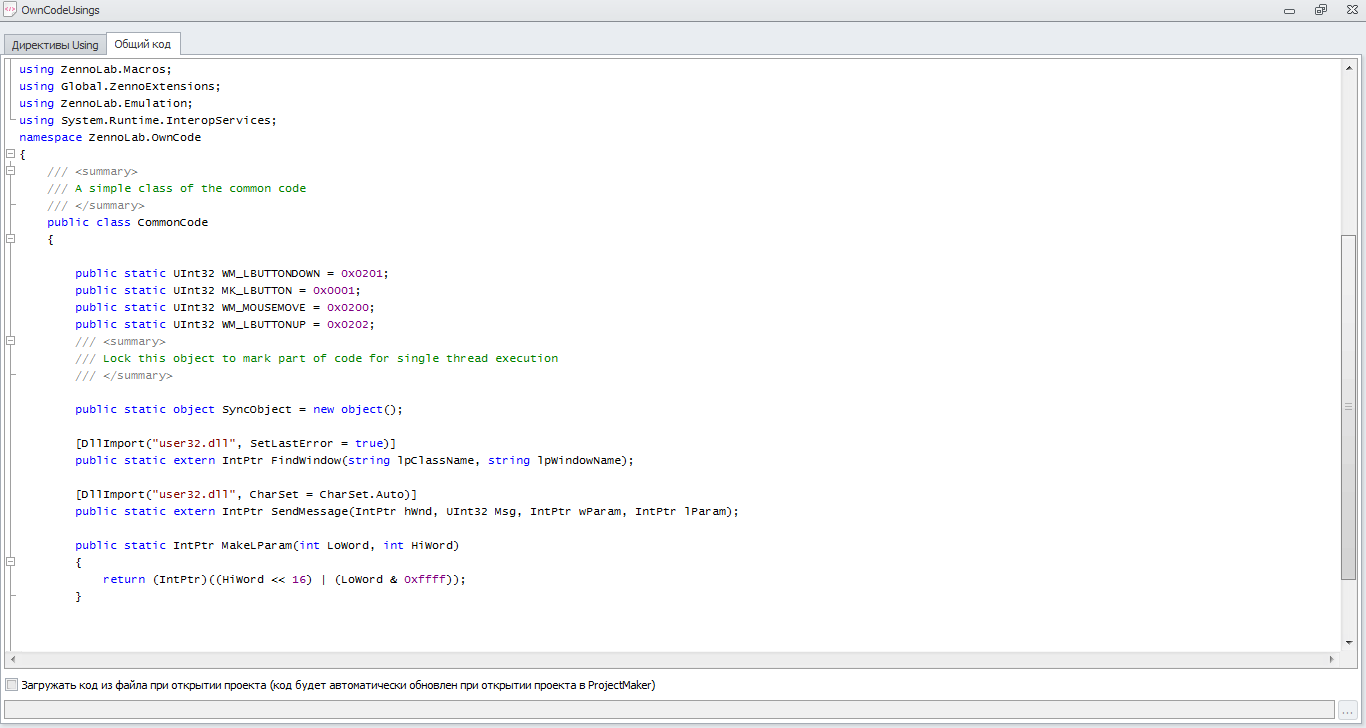This screenshot has height=728, width=1366.
Task: Click 'namespace ZennoLab.OwnCode' line
Action: [110, 137]
